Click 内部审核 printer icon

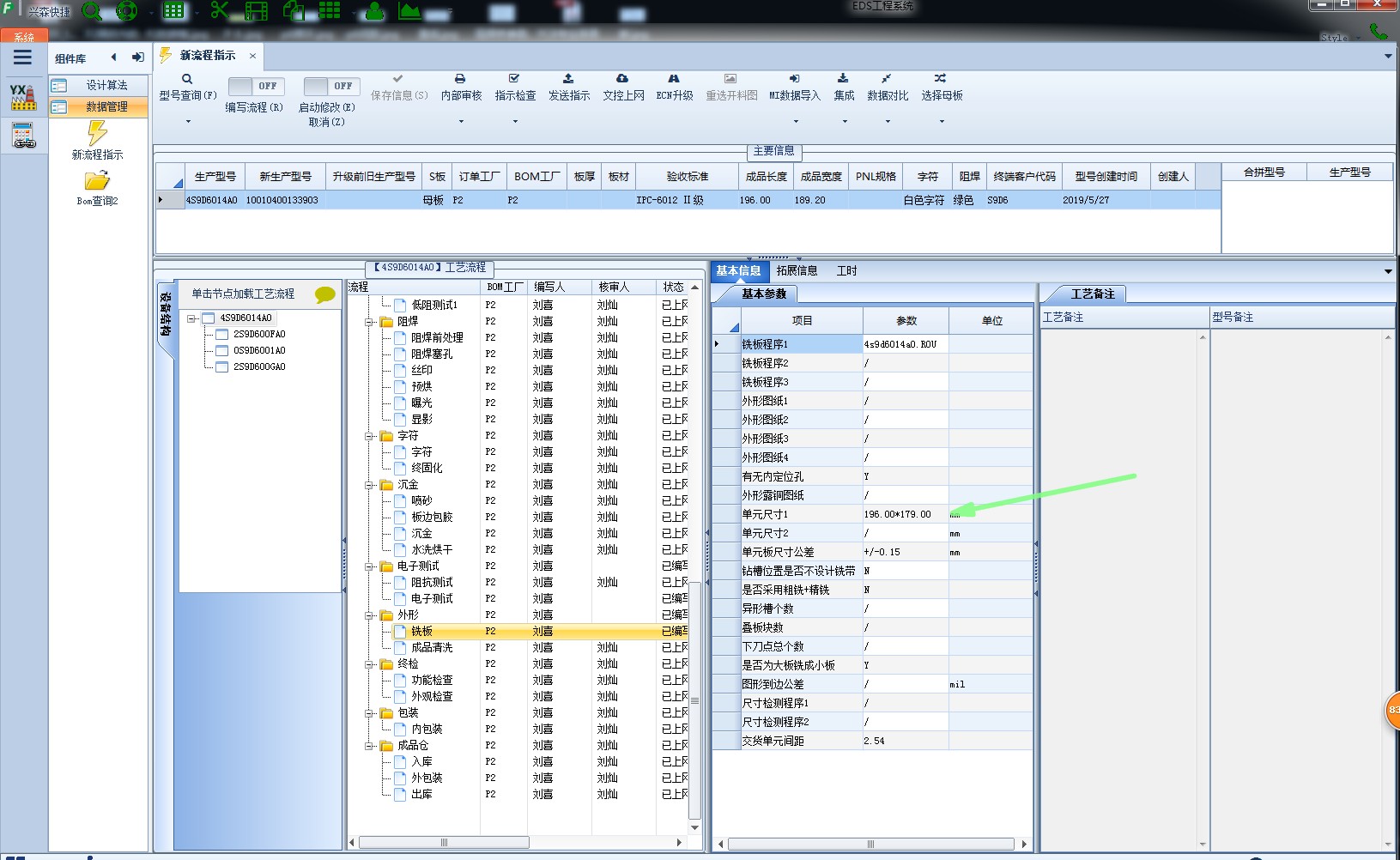(460, 78)
